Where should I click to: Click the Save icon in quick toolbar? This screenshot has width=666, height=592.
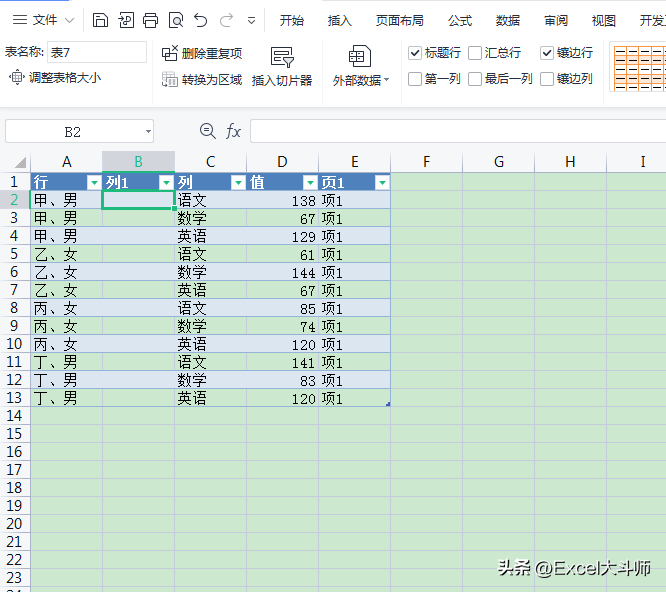[x=100, y=20]
